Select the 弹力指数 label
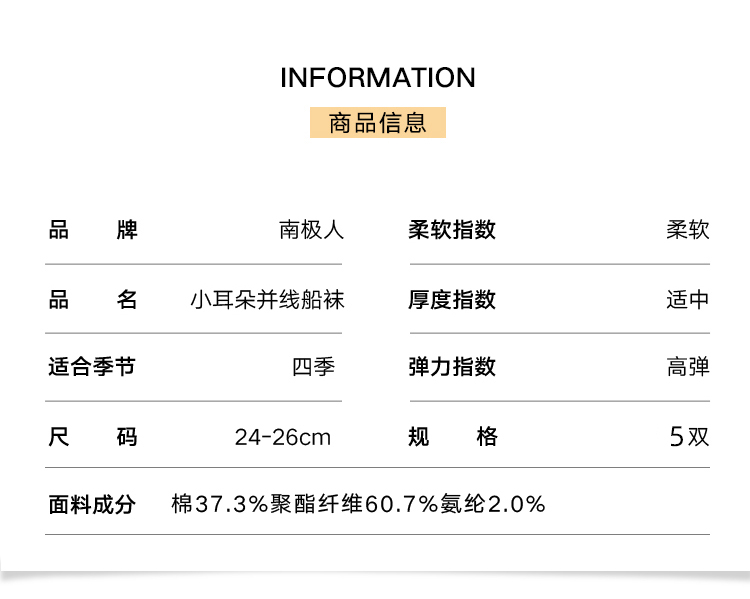 pyautogui.click(x=452, y=367)
